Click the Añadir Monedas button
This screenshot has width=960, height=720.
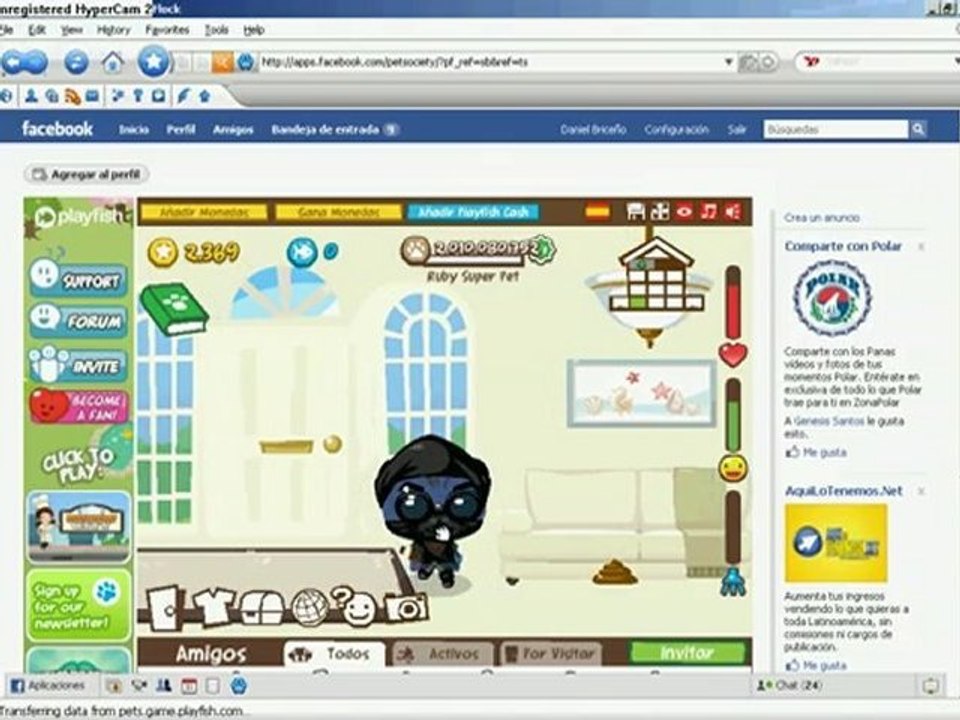[x=204, y=212]
